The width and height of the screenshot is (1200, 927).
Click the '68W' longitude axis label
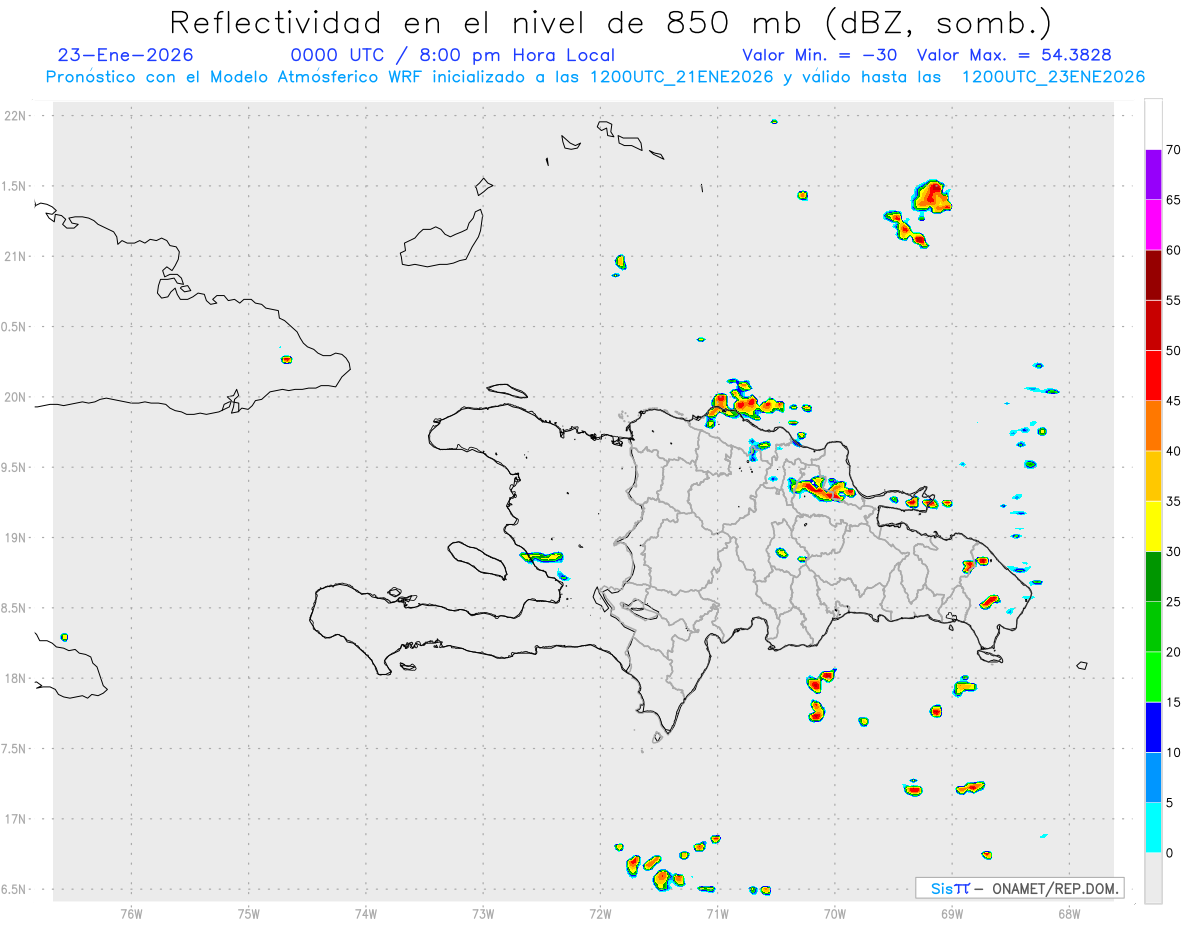[1069, 913]
